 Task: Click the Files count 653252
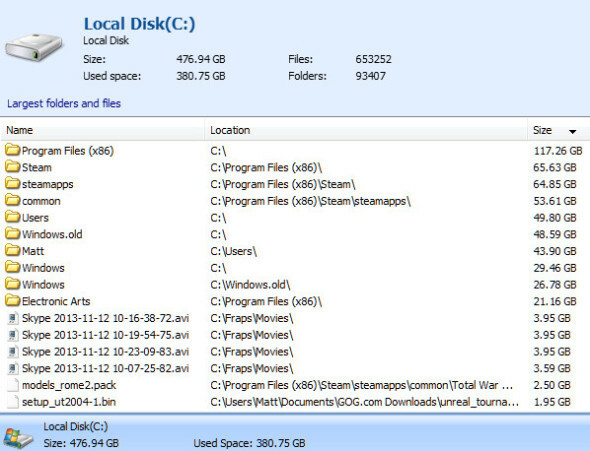(x=374, y=59)
